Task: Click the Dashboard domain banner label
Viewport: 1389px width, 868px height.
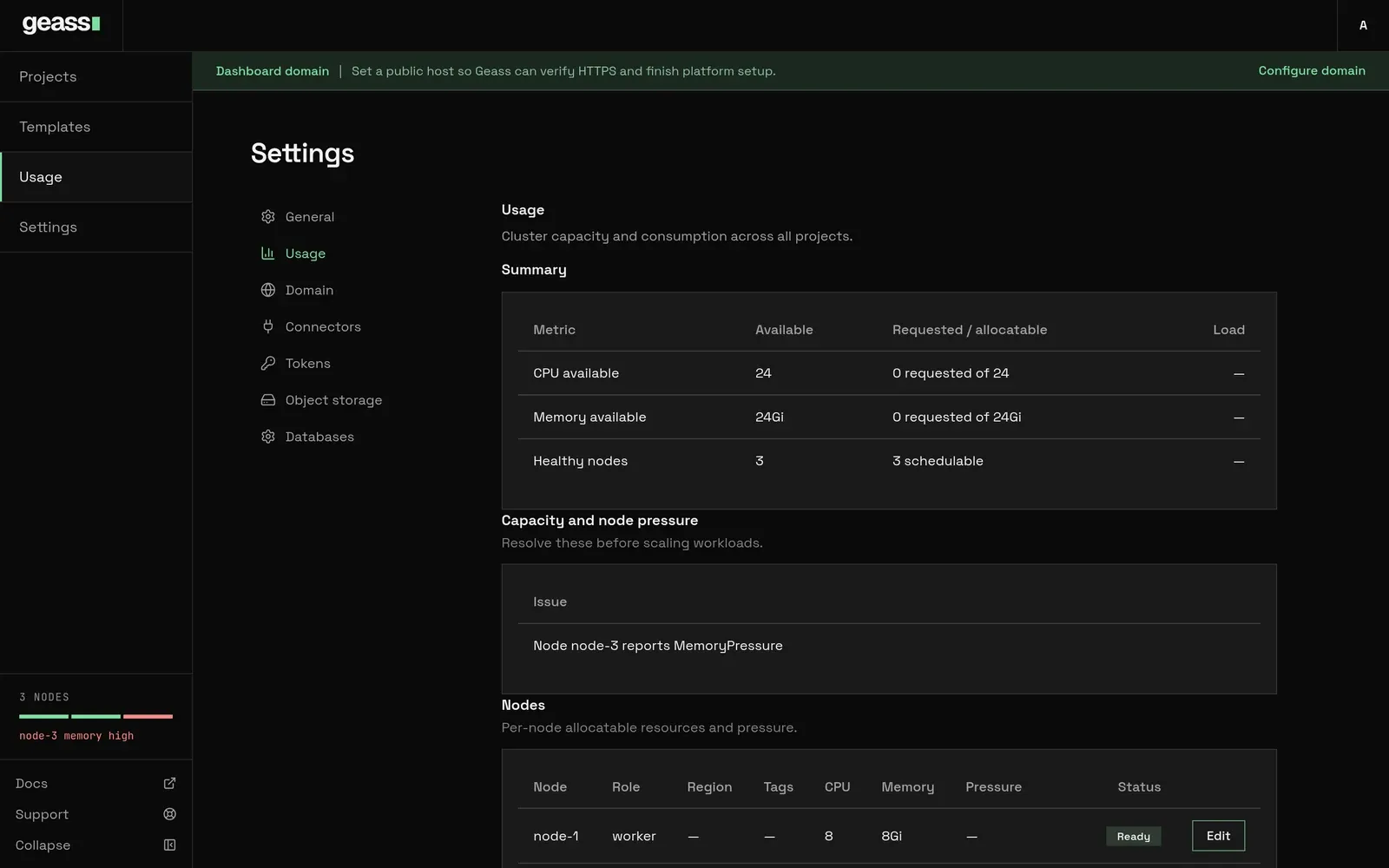Action: 273,71
